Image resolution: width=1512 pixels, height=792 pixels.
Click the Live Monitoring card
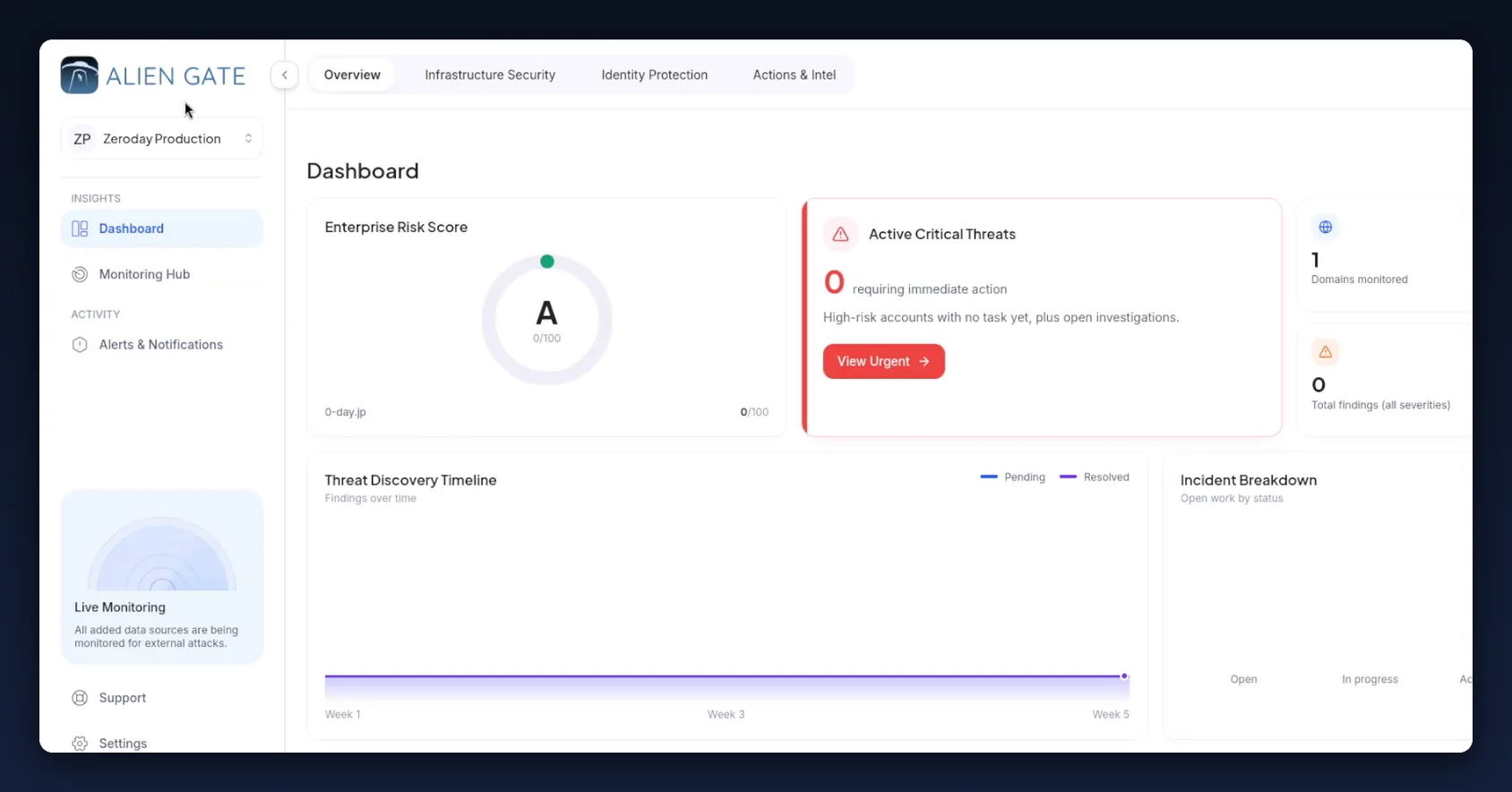click(162, 577)
